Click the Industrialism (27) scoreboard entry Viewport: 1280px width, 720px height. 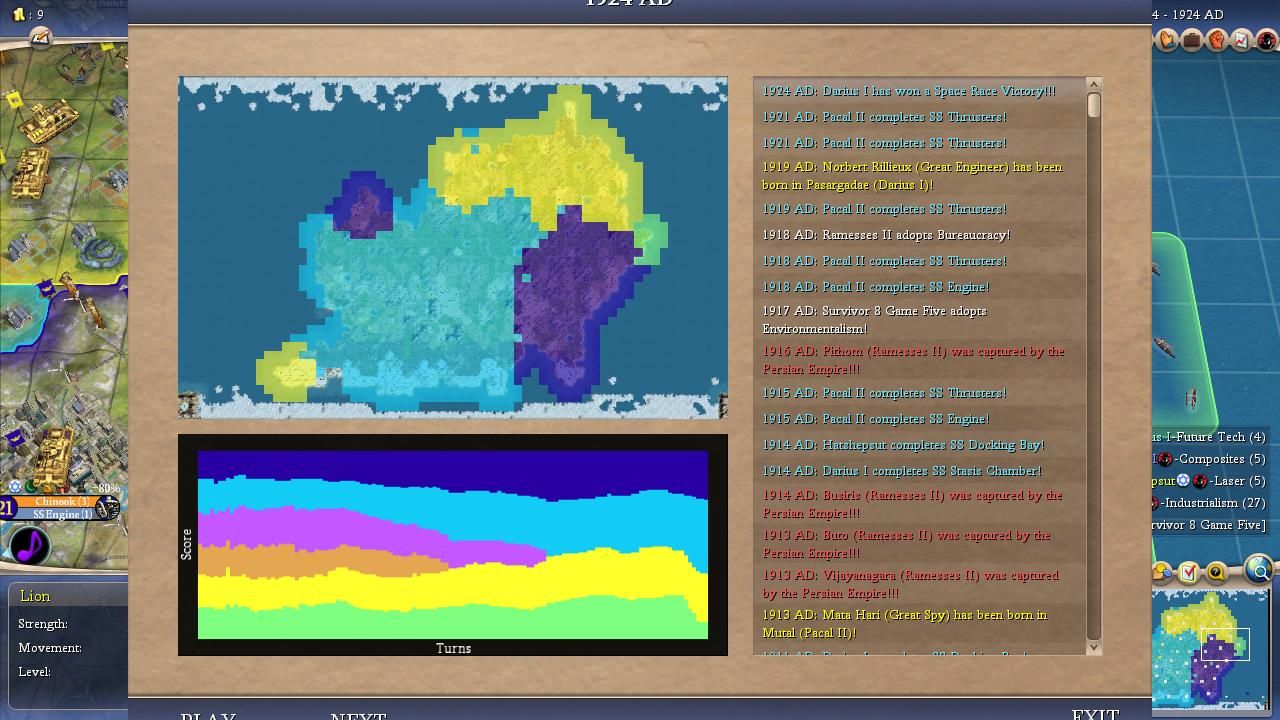click(1212, 503)
